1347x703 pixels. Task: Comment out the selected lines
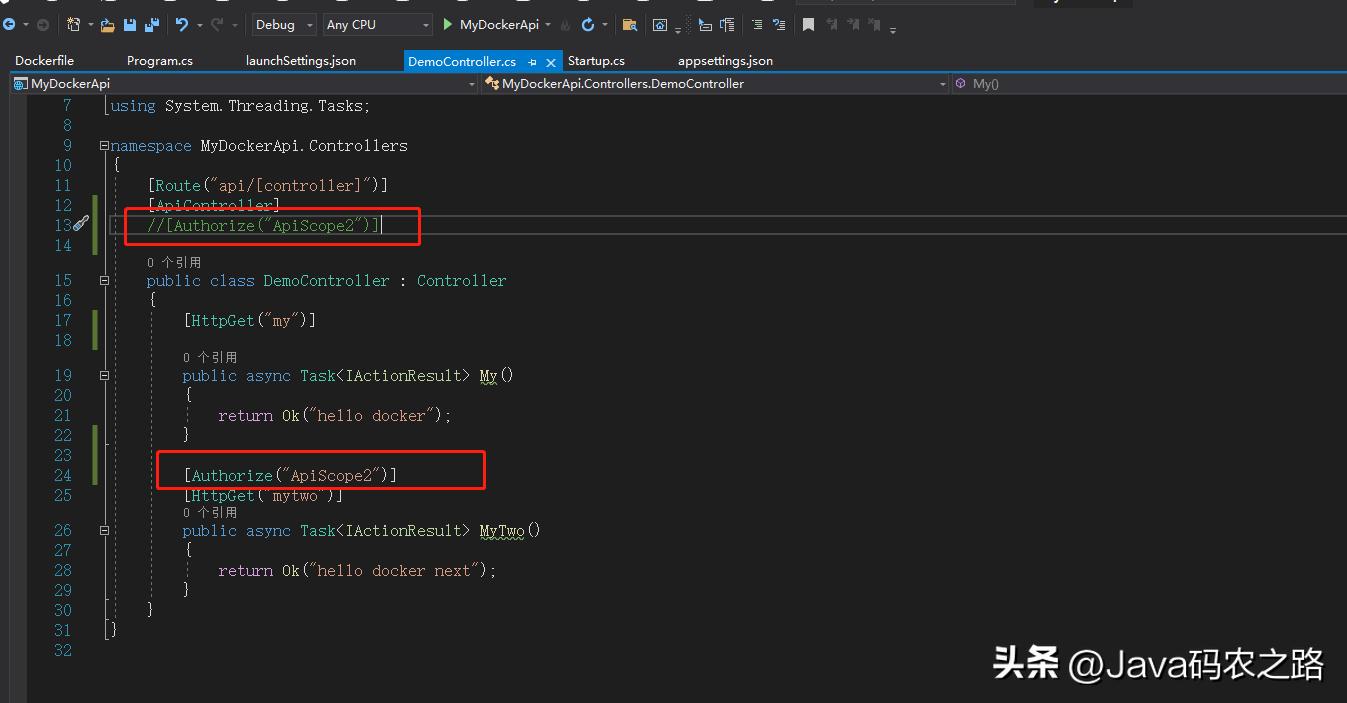click(x=757, y=24)
